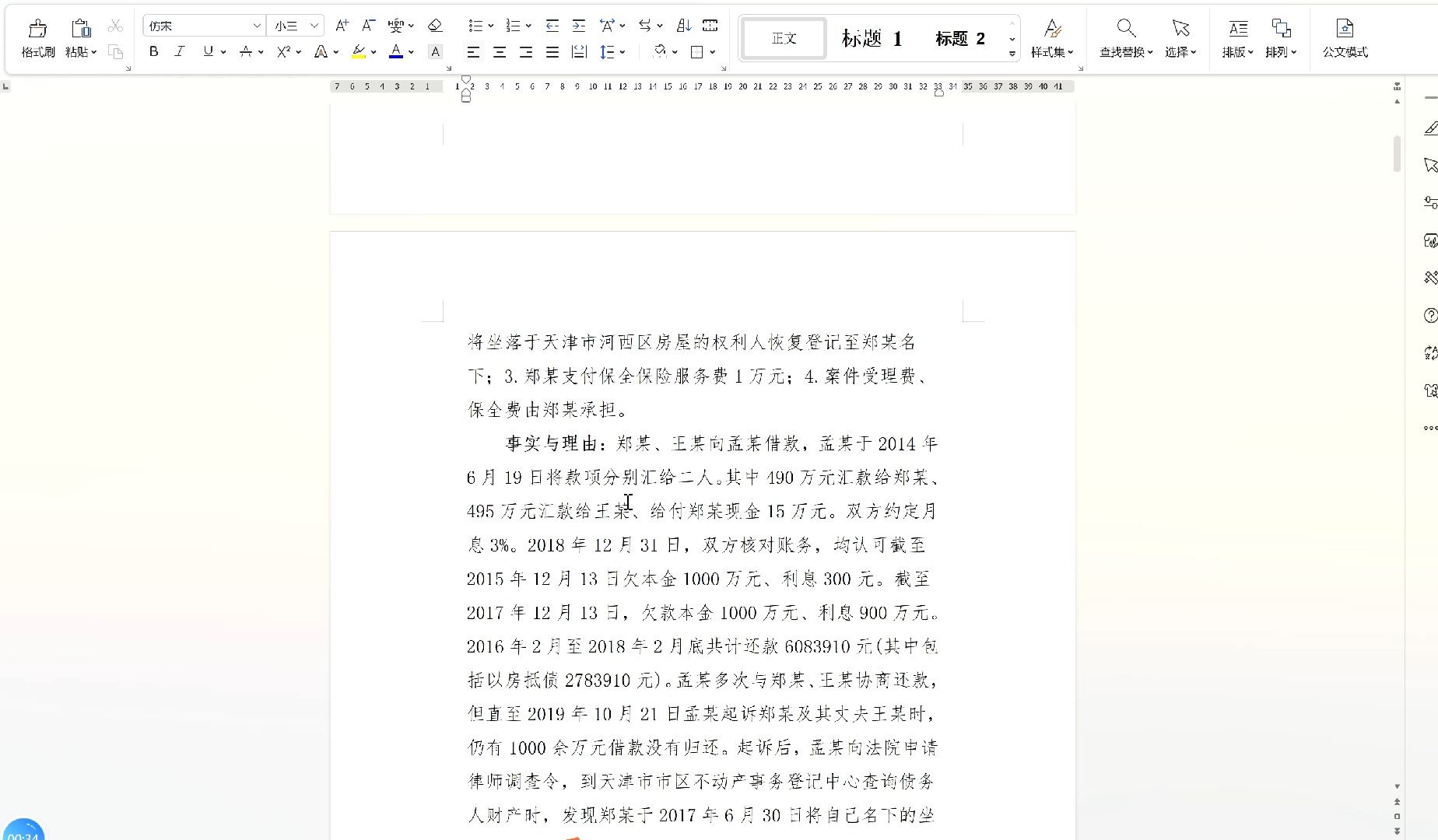Decrease font size with A- icon

[x=369, y=26]
